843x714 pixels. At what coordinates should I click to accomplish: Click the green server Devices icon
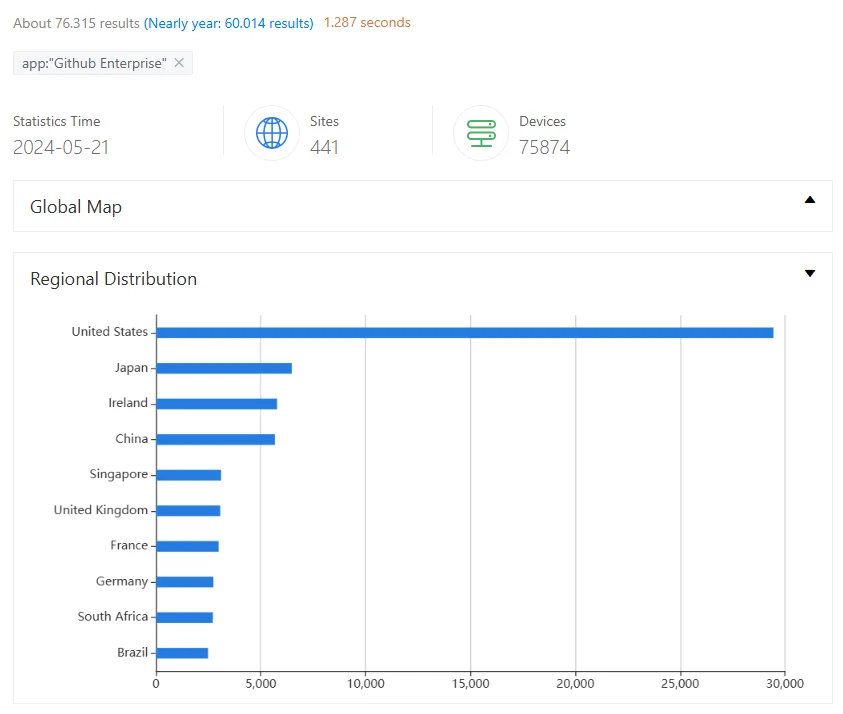(x=481, y=133)
